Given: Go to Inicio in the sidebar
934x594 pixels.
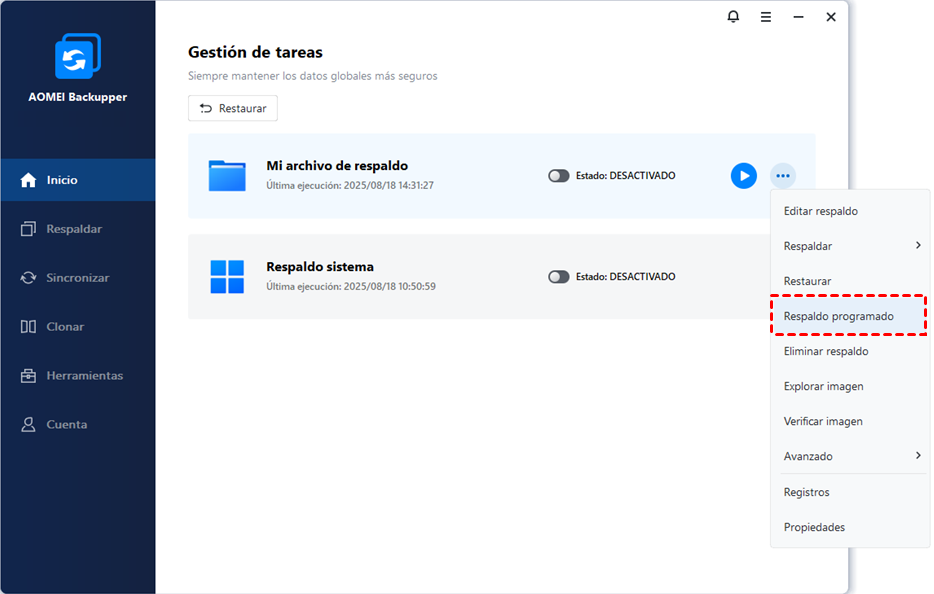Looking at the screenshot, I should click(62, 180).
